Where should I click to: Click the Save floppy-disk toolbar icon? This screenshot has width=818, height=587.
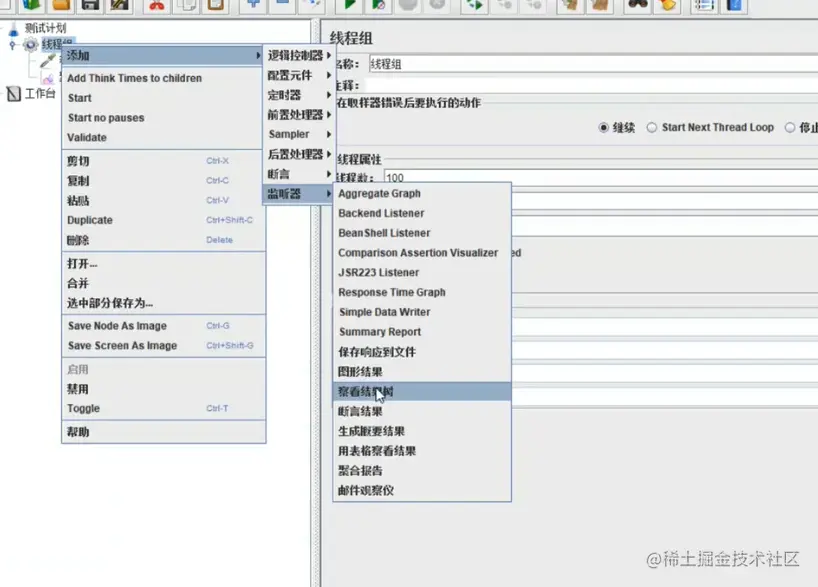(91, 5)
